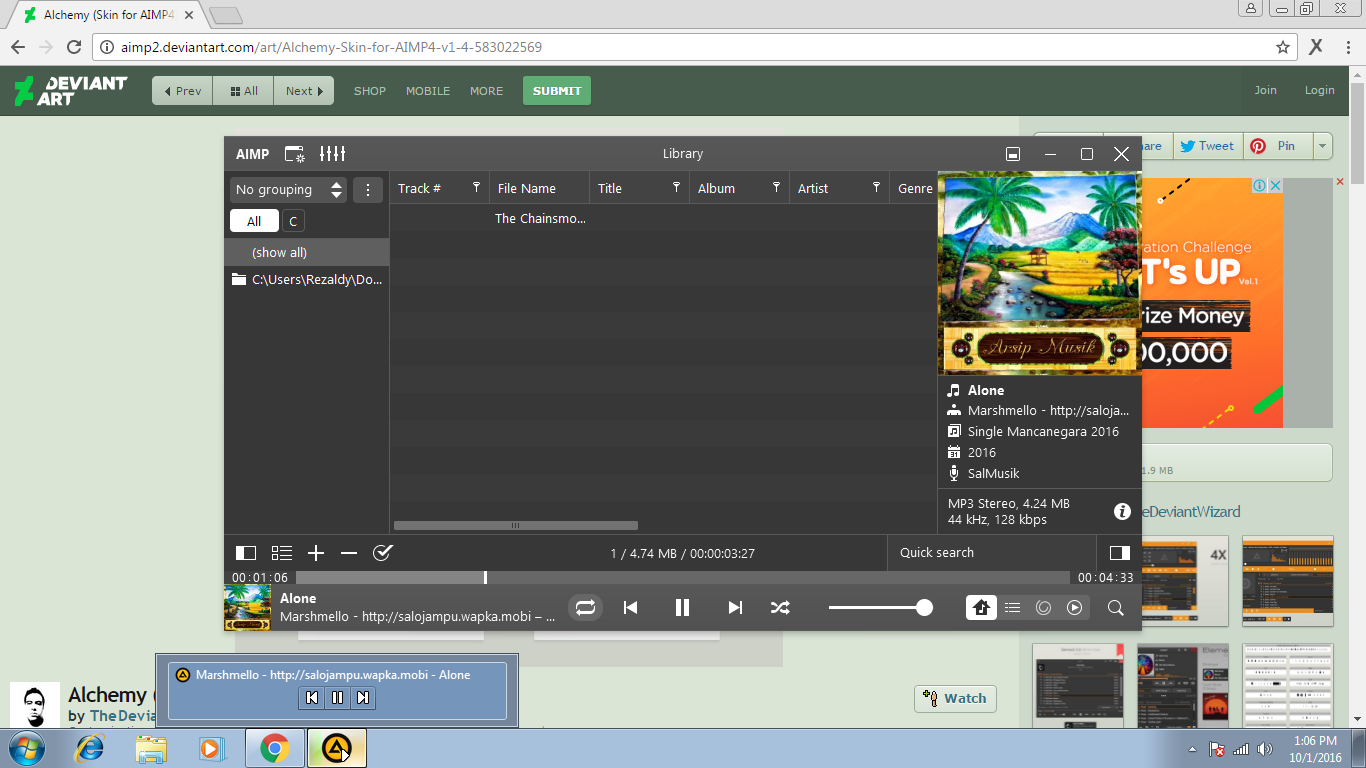
Task: Open the sound effects equalizer icon
Action: pos(332,154)
